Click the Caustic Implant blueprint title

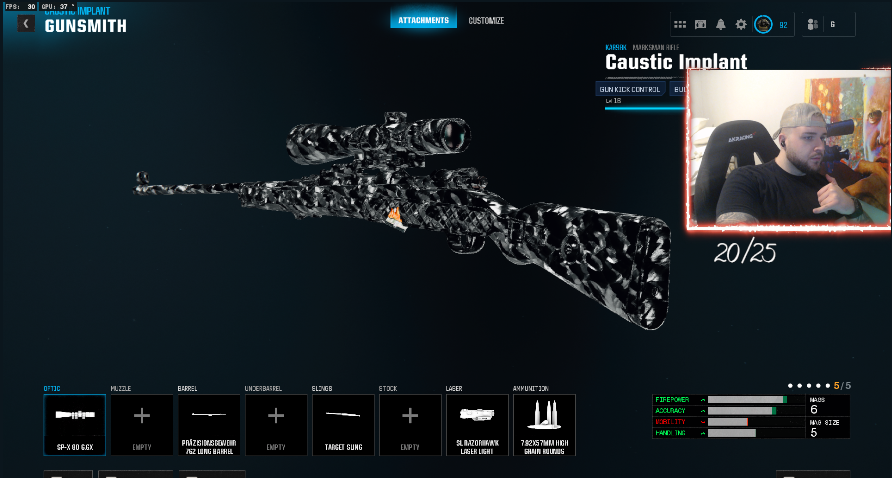pyautogui.click(x=676, y=61)
